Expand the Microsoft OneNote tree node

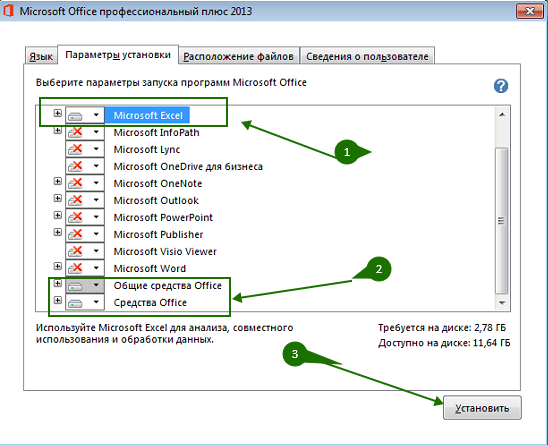[58, 181]
